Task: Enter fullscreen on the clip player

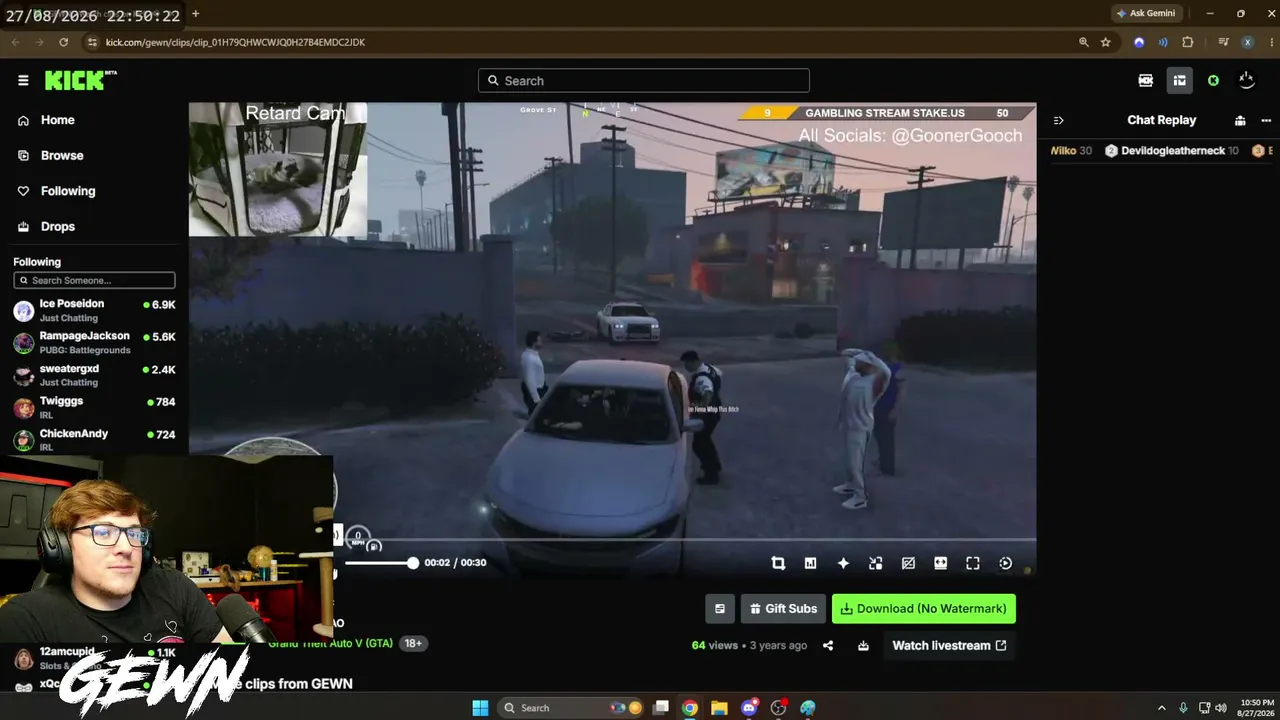Action: point(972,563)
